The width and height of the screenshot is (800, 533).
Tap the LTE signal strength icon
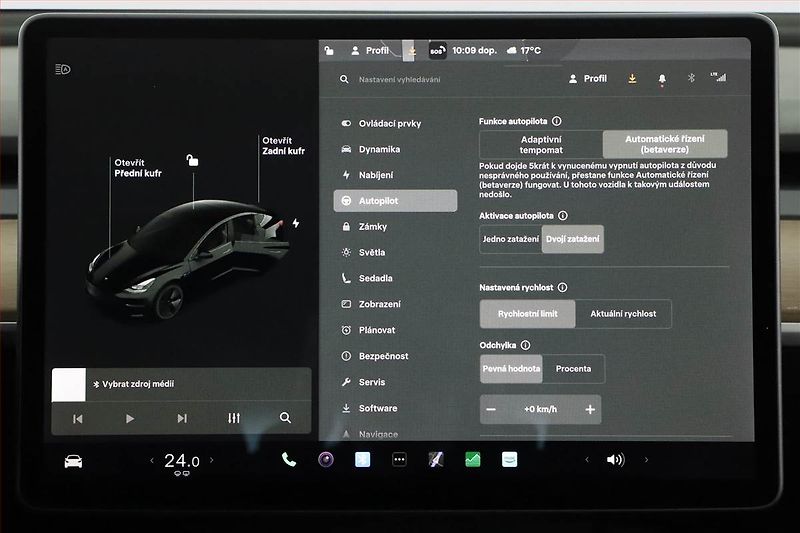718,77
